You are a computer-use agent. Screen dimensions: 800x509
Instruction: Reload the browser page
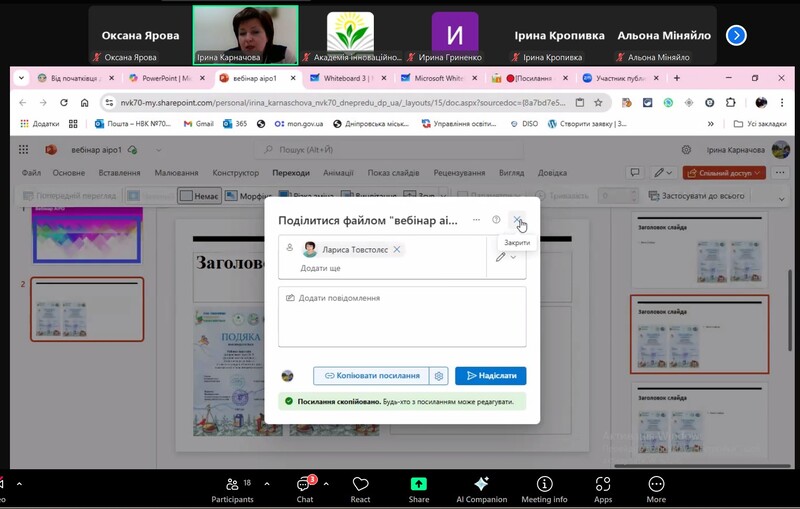click(x=64, y=103)
